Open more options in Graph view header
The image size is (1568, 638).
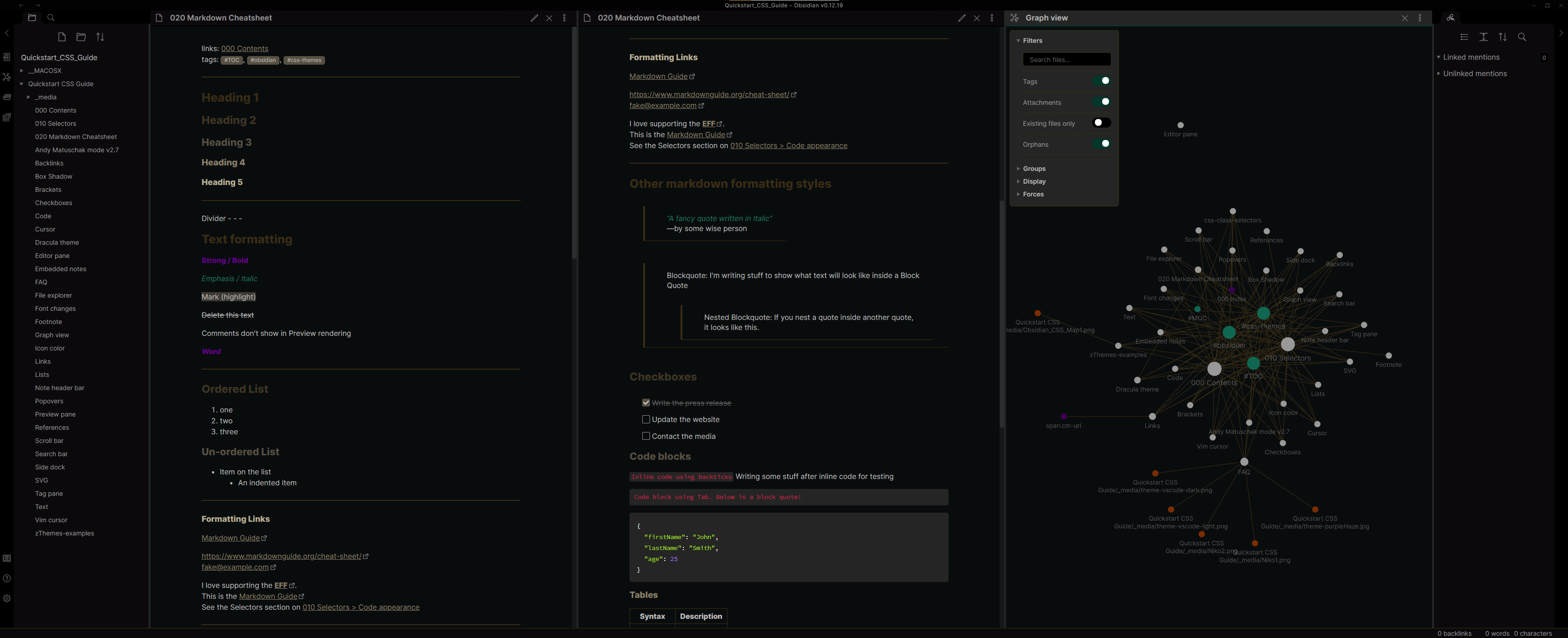coord(1419,18)
